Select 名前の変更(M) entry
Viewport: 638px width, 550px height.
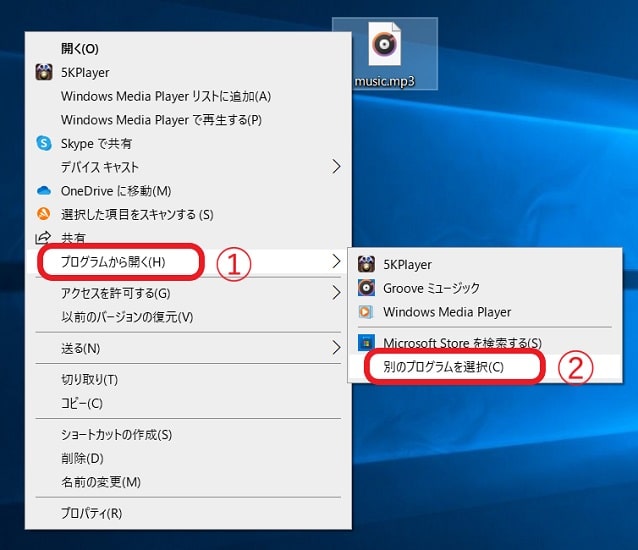pyautogui.click(x=188, y=482)
